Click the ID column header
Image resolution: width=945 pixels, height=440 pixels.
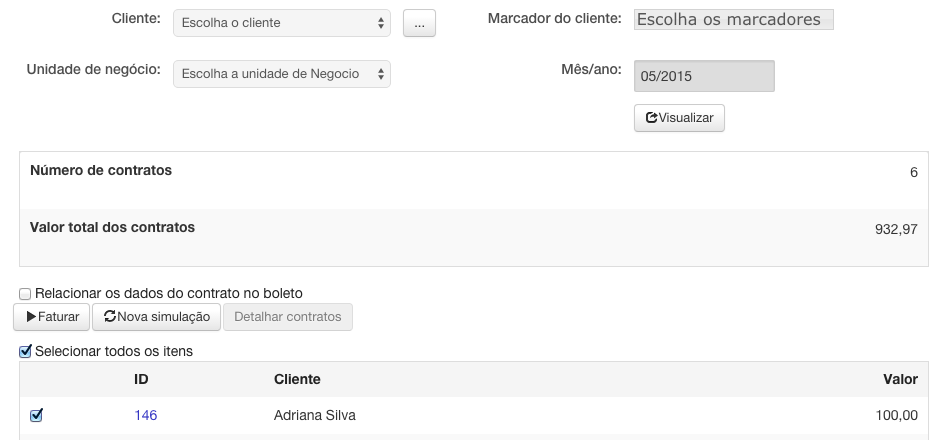[x=141, y=379]
